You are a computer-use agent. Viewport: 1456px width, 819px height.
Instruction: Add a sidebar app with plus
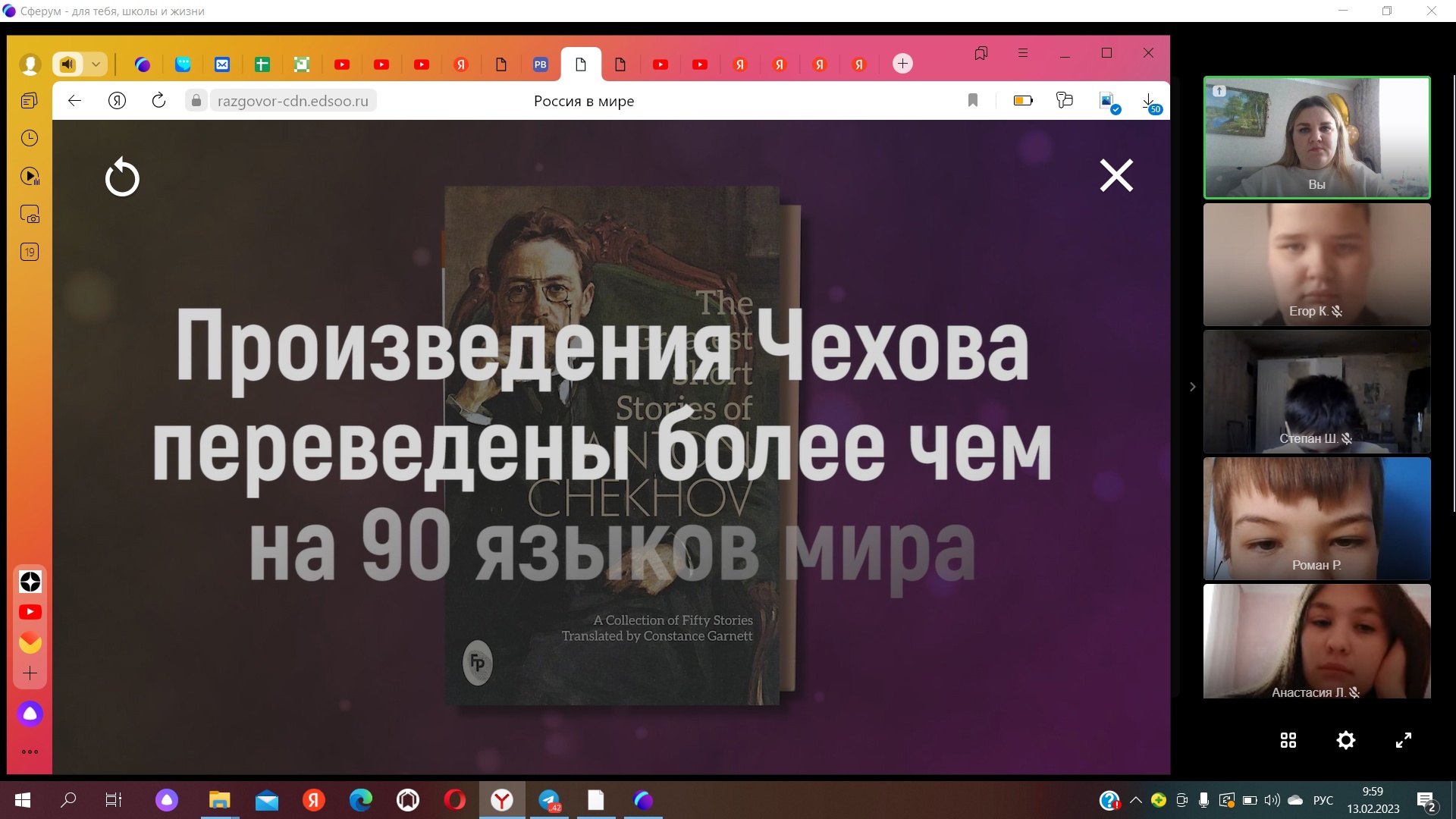30,673
